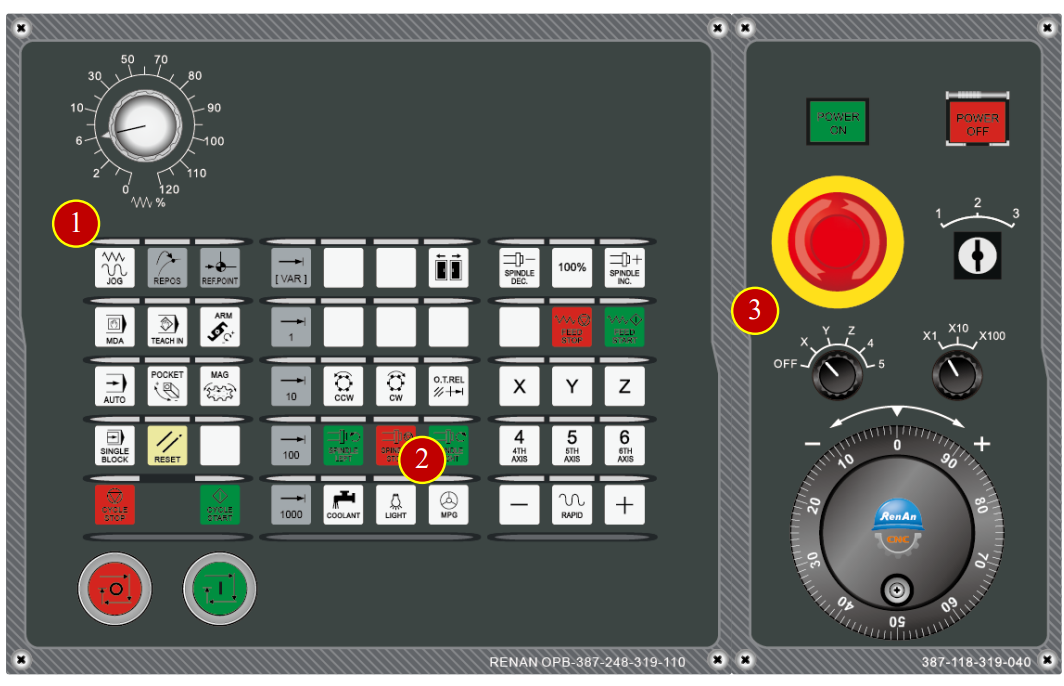This screenshot has width=1064, height=686.
Task: Click the OFF label of axis selector
Action: (785, 364)
